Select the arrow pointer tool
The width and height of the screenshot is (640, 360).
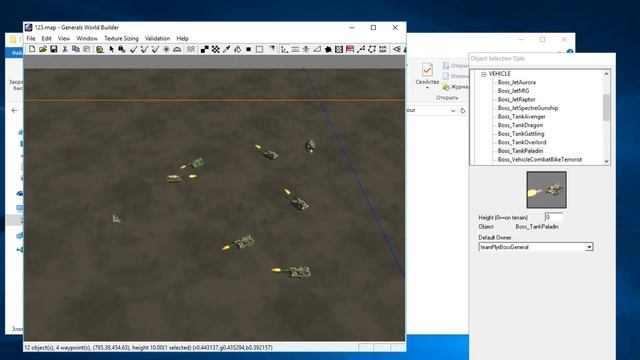(111, 49)
